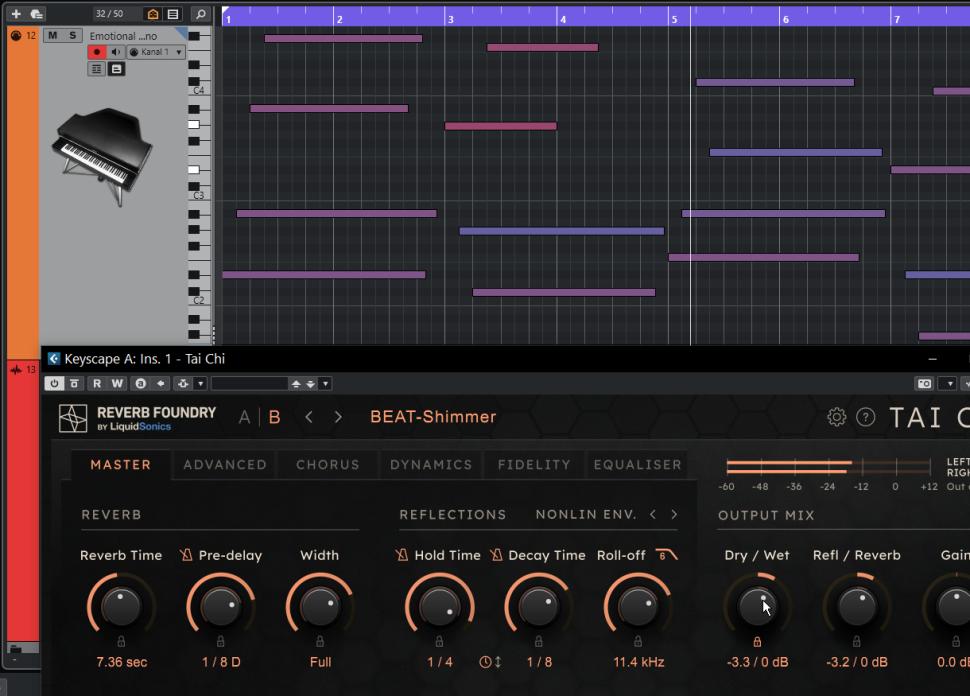Bypass the plugin with power button
970x696 pixels.
(54, 383)
